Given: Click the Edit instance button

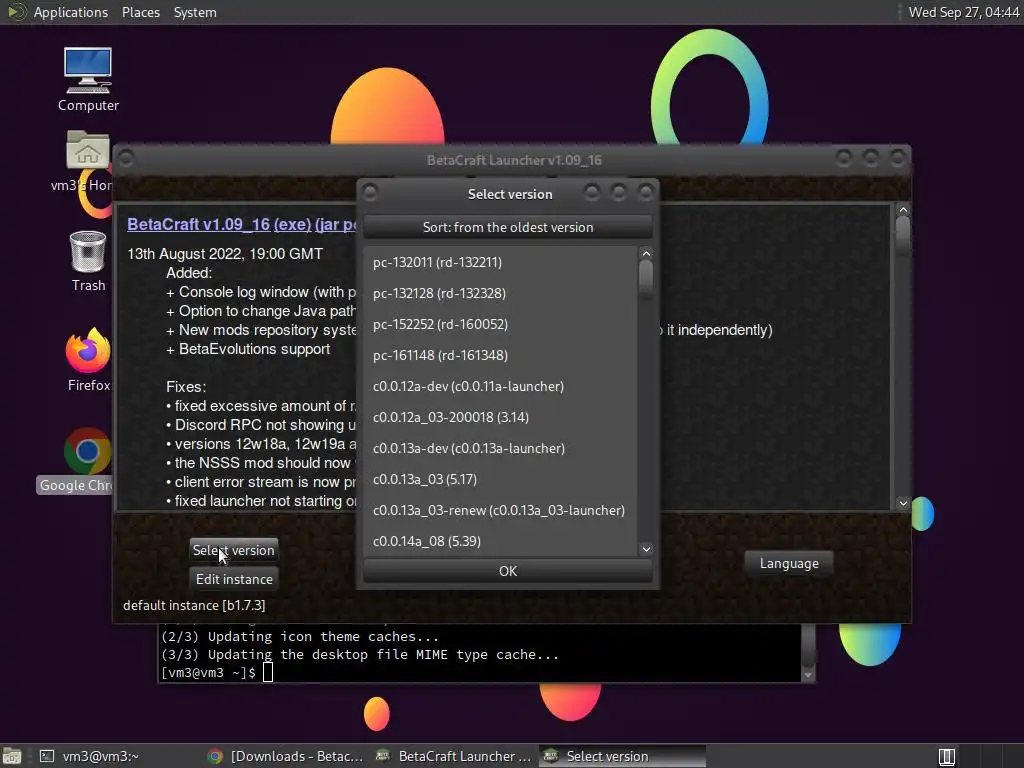Looking at the screenshot, I should [x=234, y=579].
